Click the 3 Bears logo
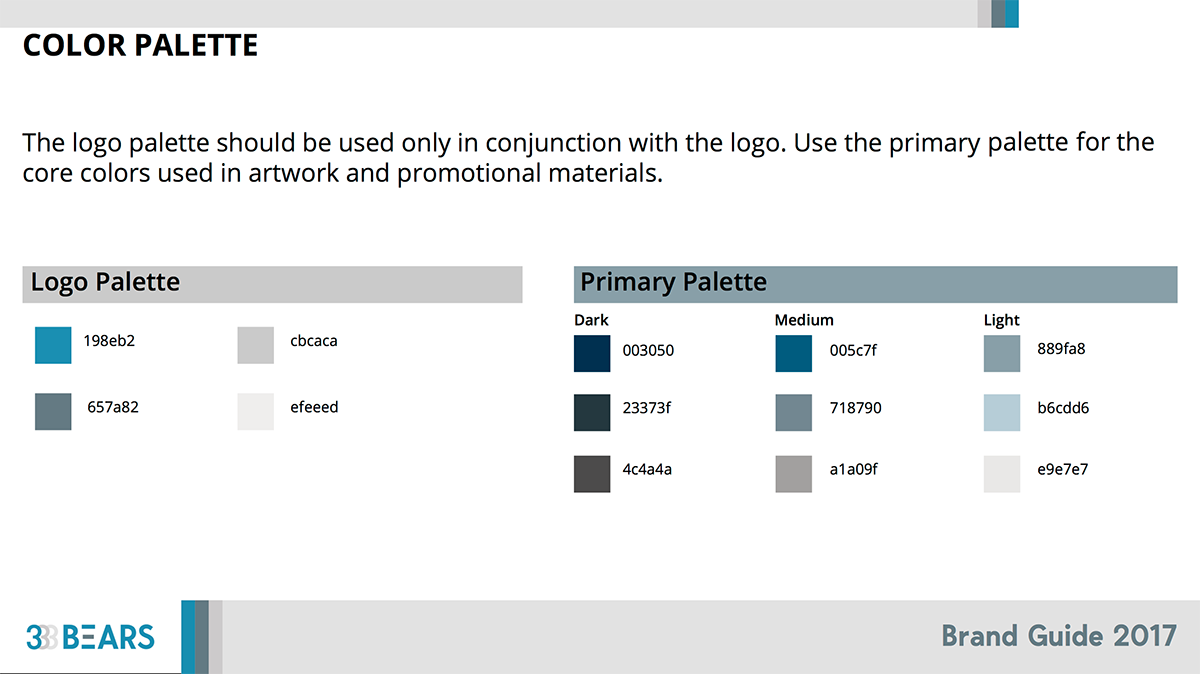The image size is (1200, 674). coord(91,637)
